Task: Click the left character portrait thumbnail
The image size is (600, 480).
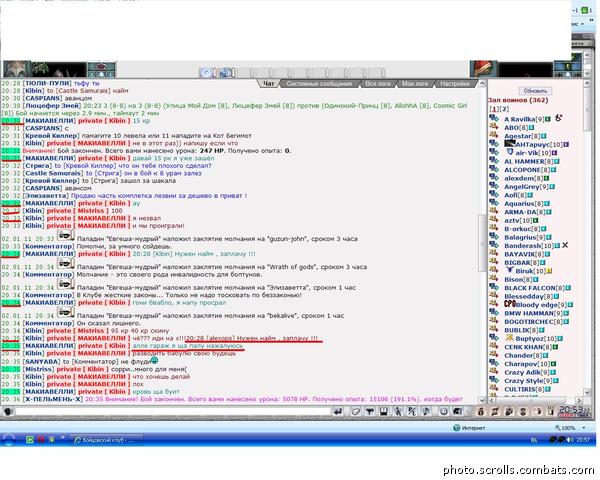Action: pos(16,69)
